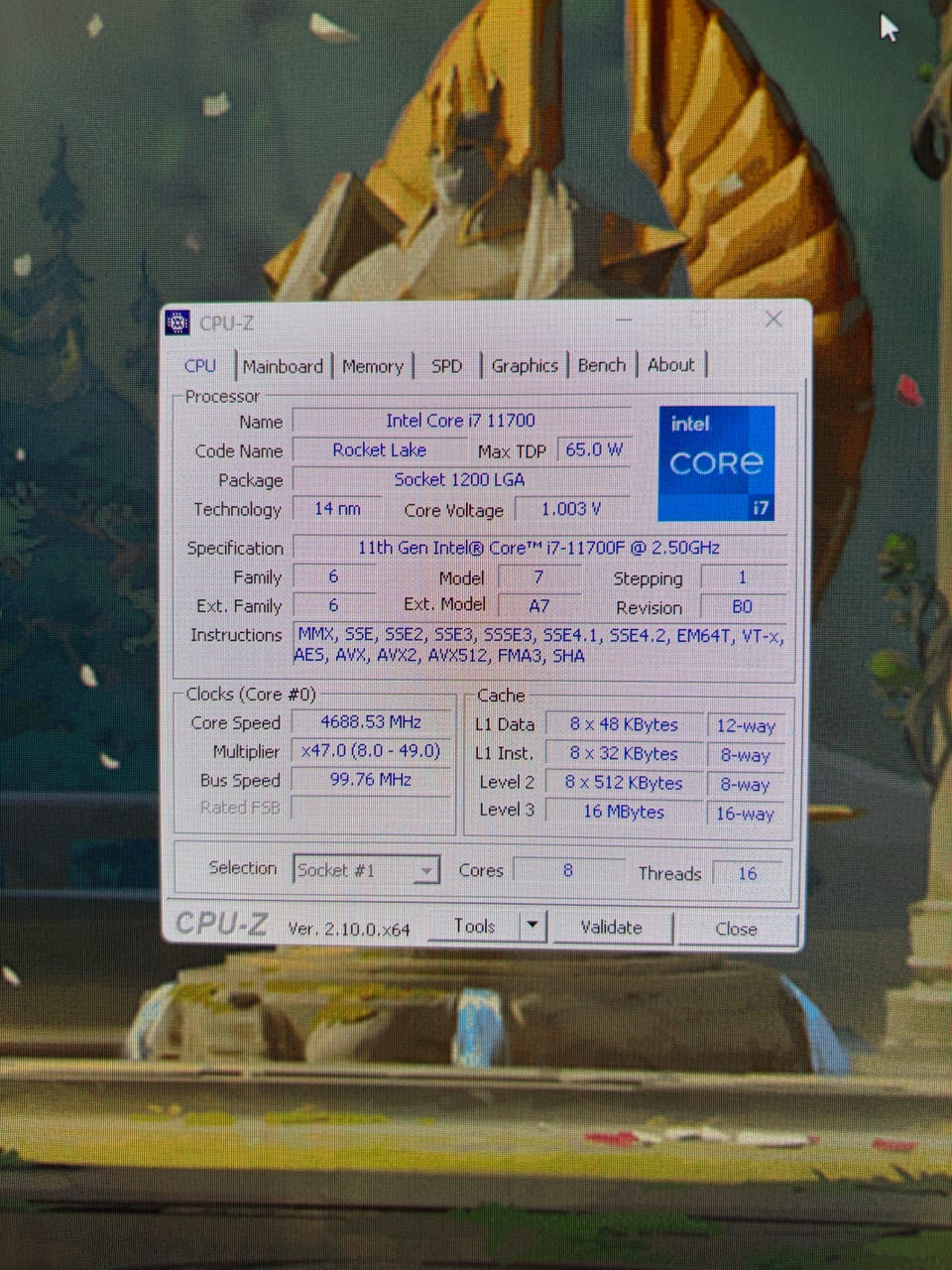Open the Socket #1 selection dropdown

pos(366,870)
